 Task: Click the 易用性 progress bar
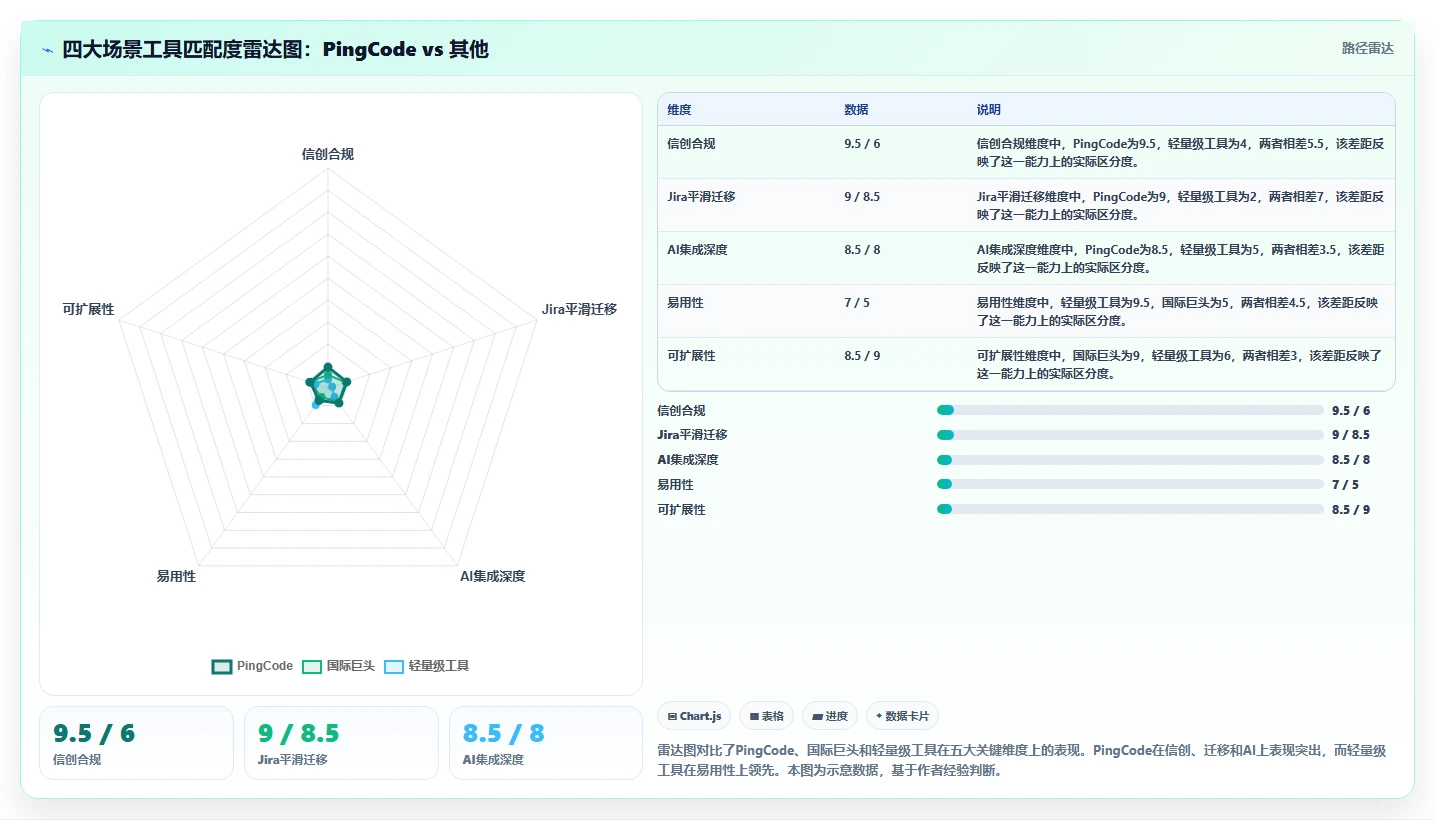(1130, 484)
